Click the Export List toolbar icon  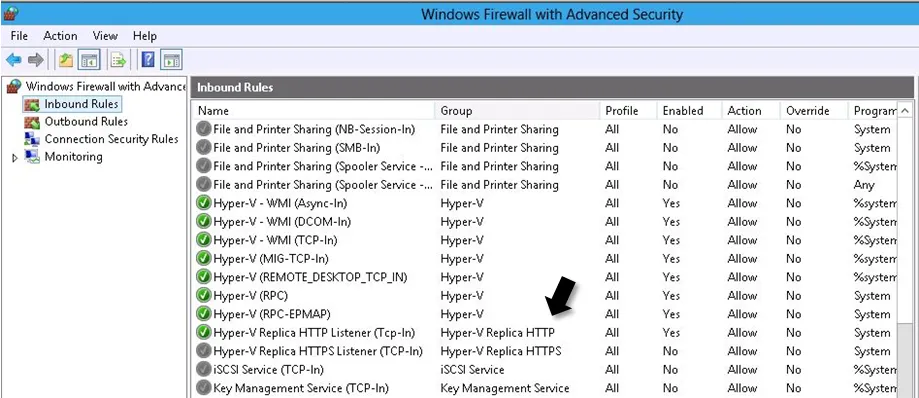(x=119, y=59)
